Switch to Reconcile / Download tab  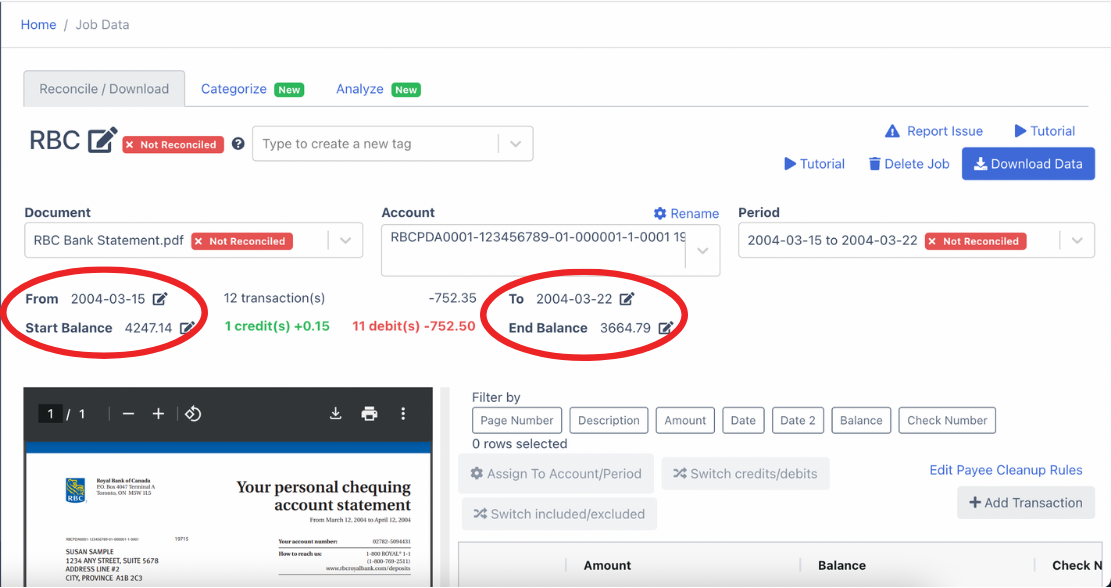pos(104,89)
